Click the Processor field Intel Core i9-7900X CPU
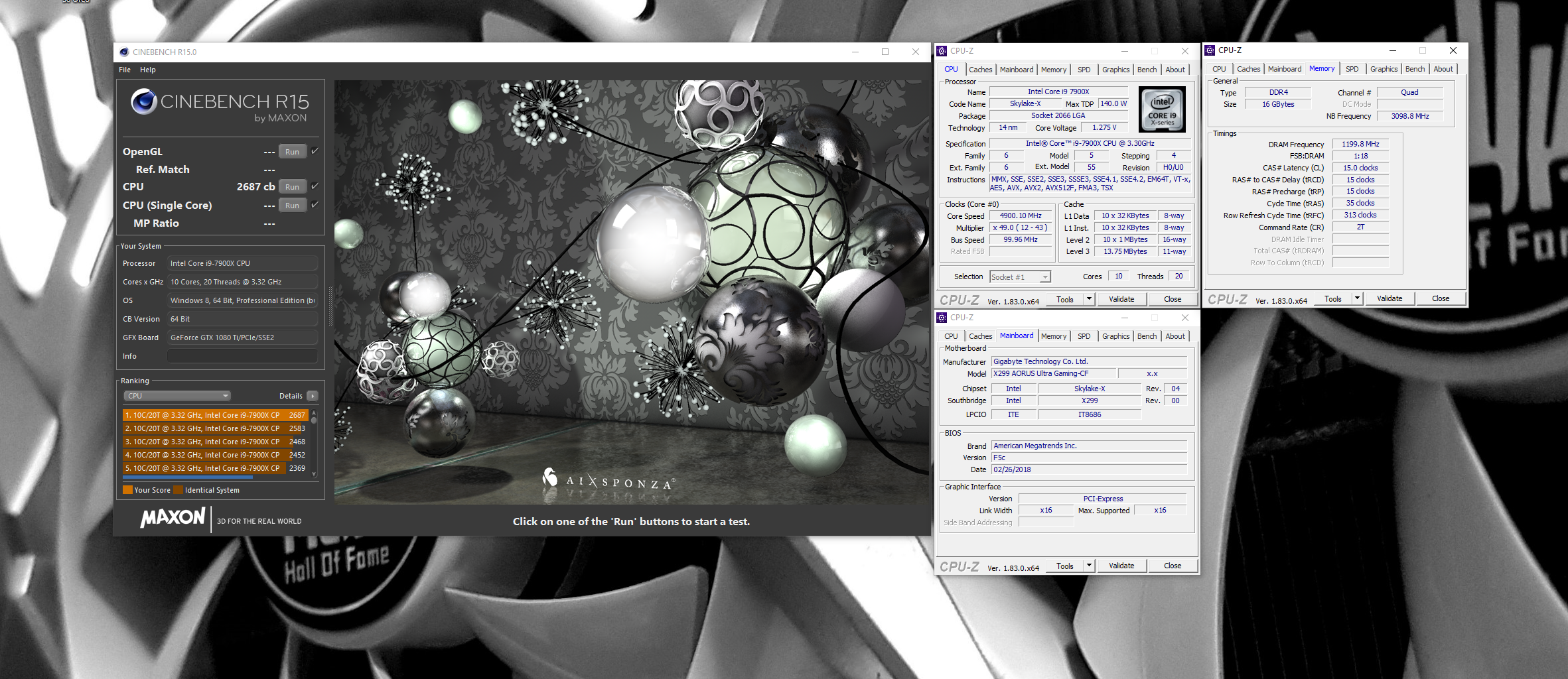This screenshot has width=1568, height=679. (x=242, y=263)
